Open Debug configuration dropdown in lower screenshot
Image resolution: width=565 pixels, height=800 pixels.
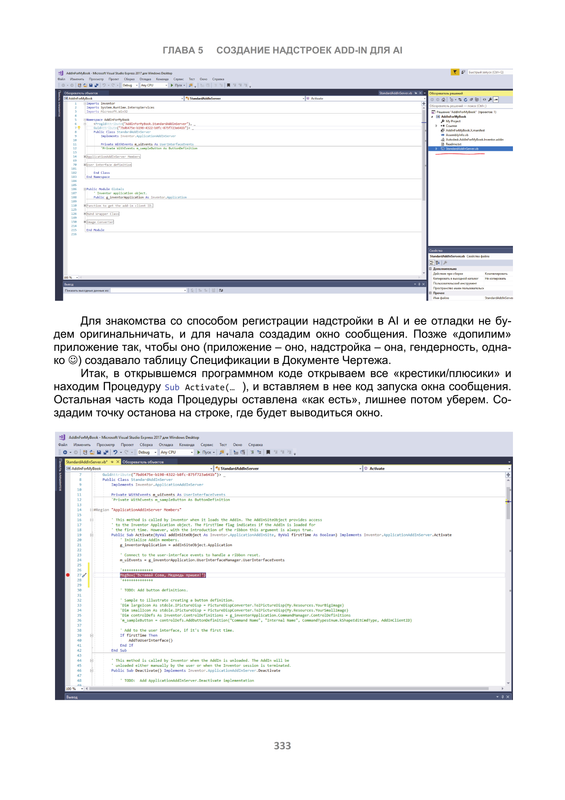pos(146,453)
